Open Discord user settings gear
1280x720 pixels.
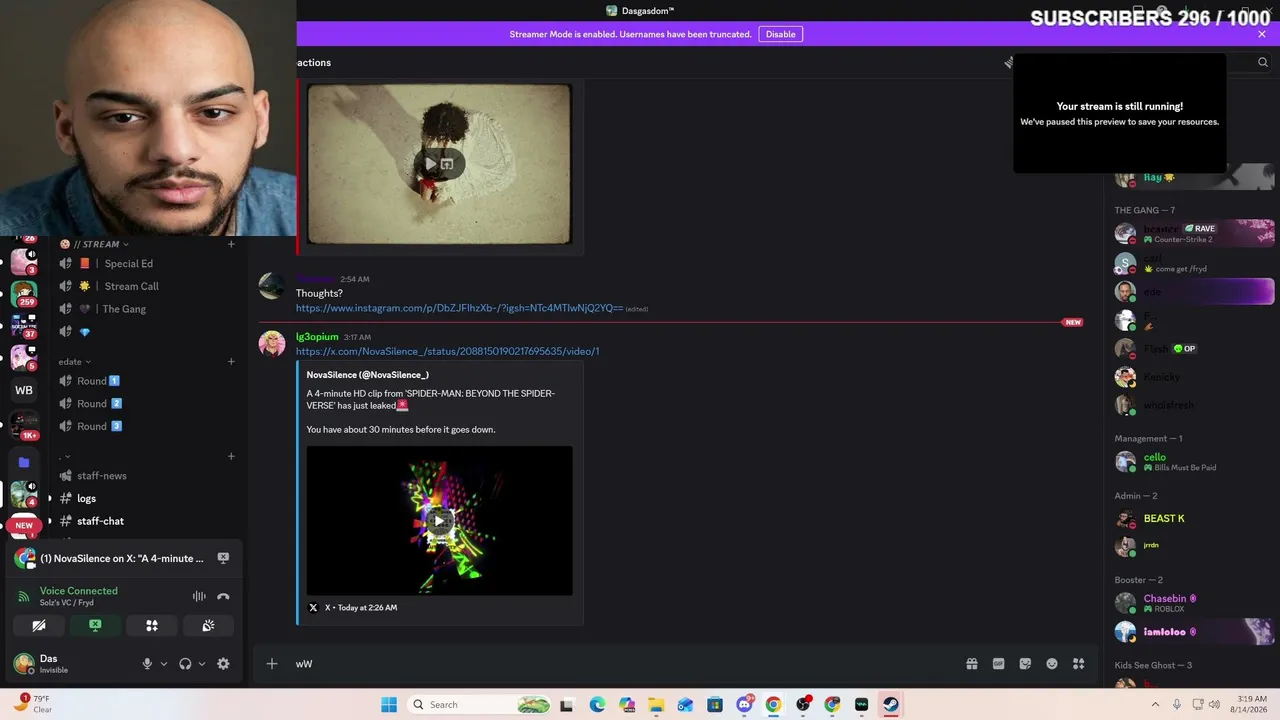tap(223, 664)
